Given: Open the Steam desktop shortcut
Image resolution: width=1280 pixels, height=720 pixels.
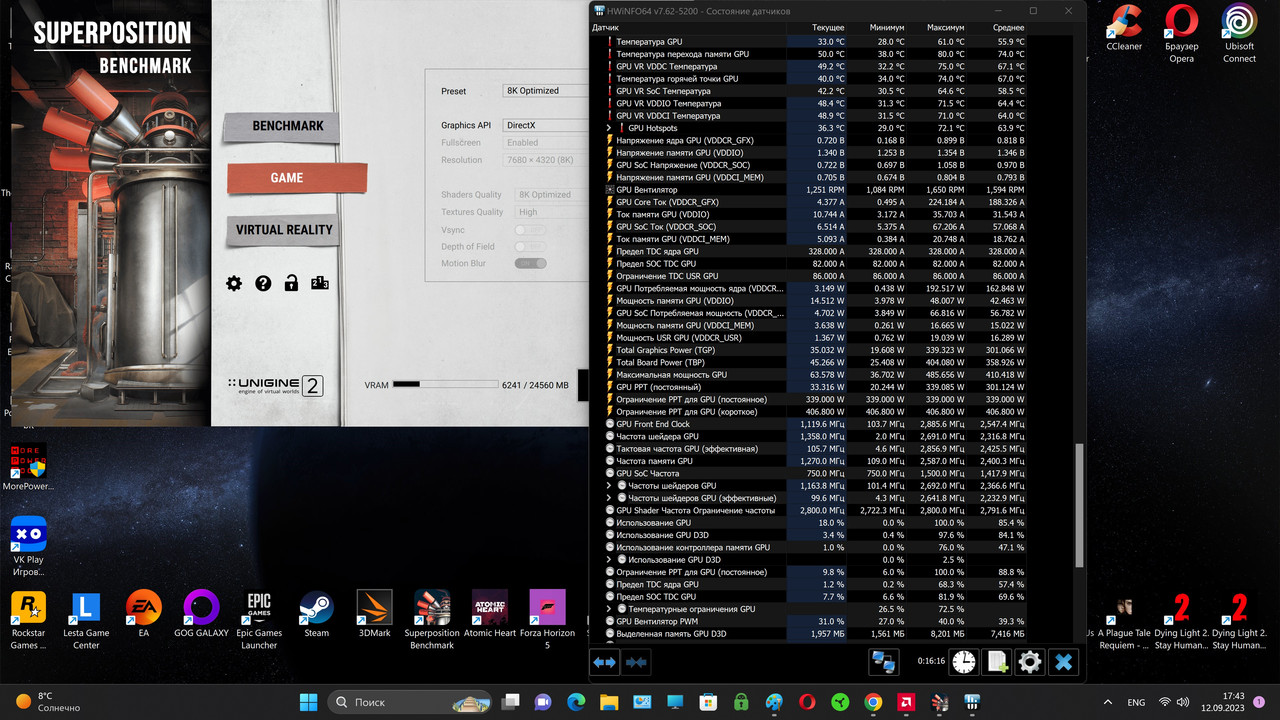Looking at the screenshot, I should tap(317, 614).
